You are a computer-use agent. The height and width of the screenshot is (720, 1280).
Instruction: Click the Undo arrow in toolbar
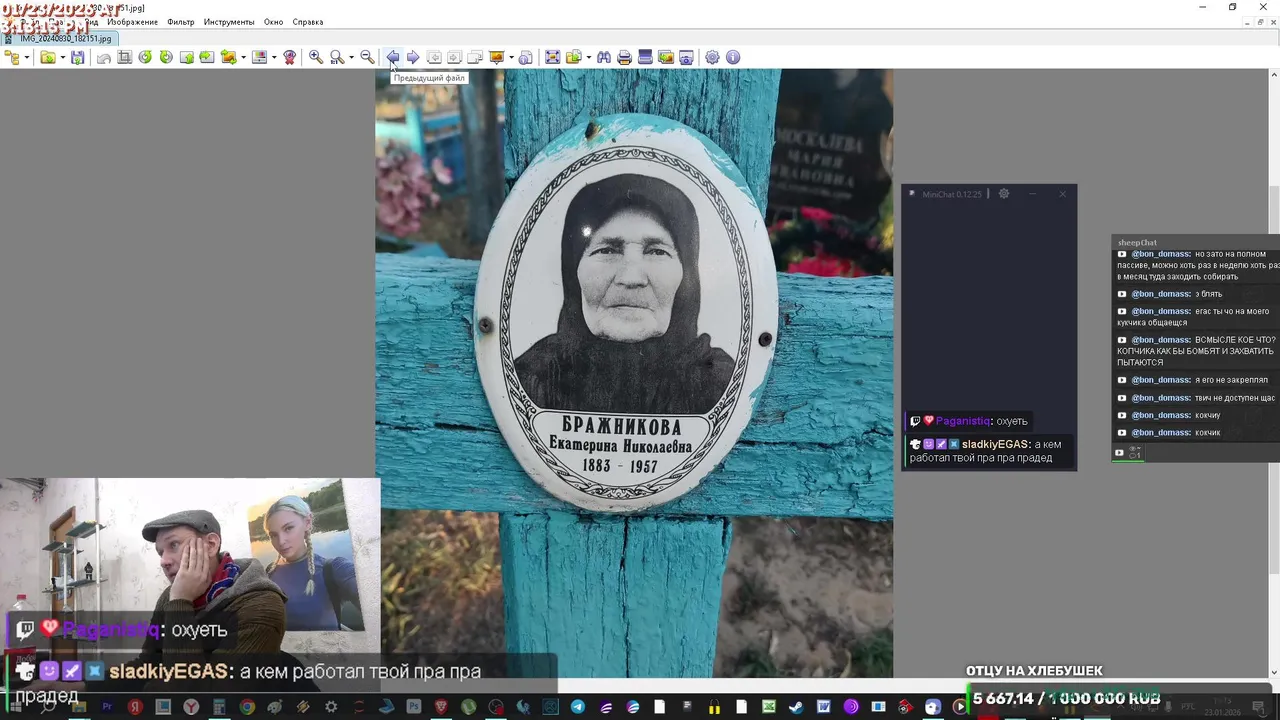pyautogui.click(x=103, y=57)
